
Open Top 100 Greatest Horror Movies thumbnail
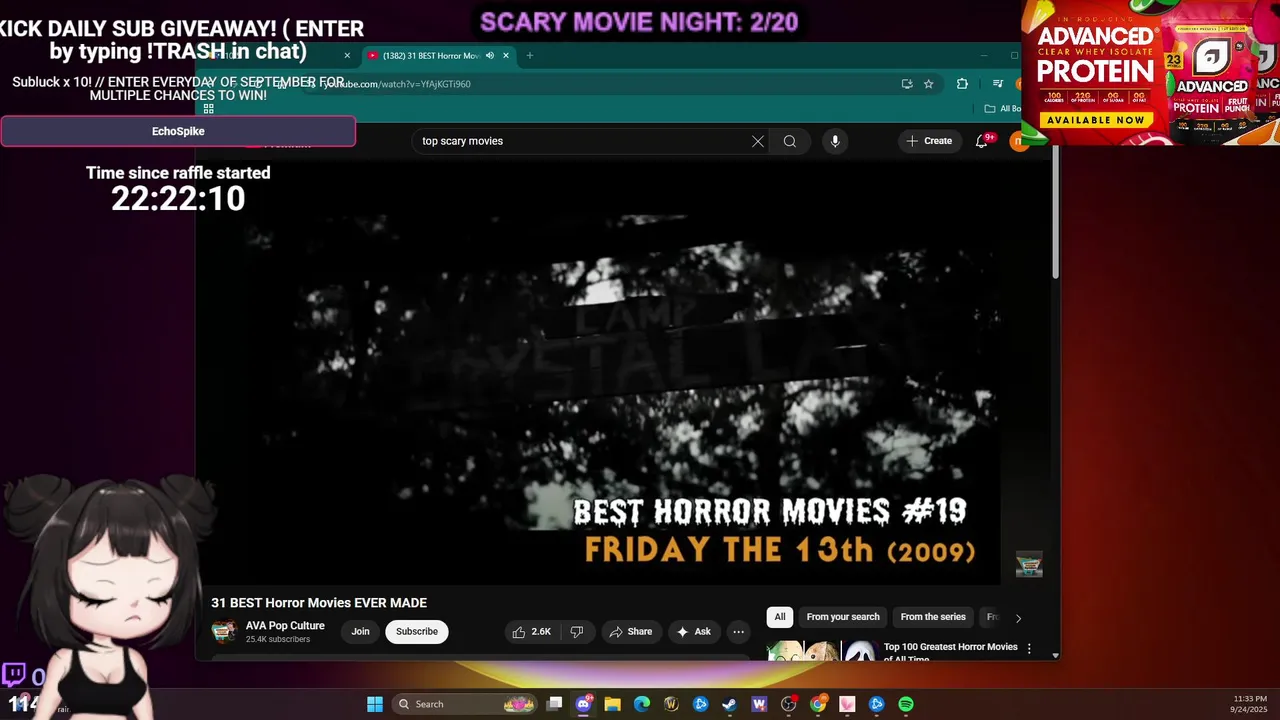tap(822, 651)
